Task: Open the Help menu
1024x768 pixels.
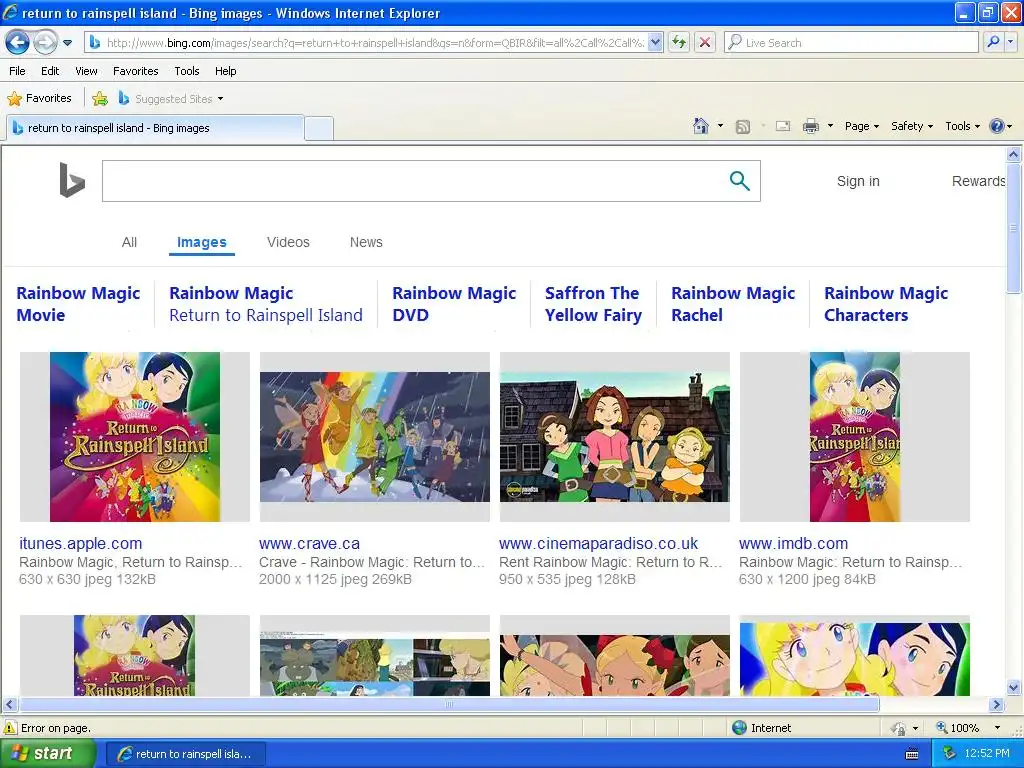Action: tap(225, 71)
